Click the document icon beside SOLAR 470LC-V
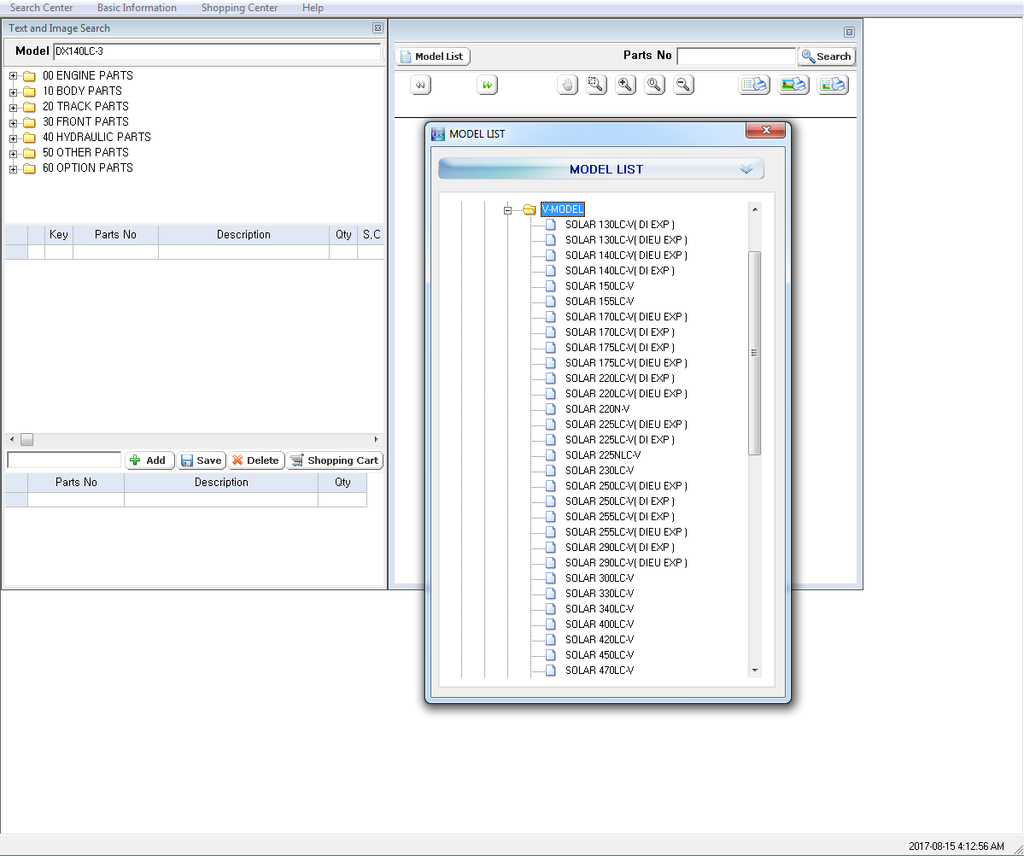This screenshot has height=856, width=1024. [551, 670]
